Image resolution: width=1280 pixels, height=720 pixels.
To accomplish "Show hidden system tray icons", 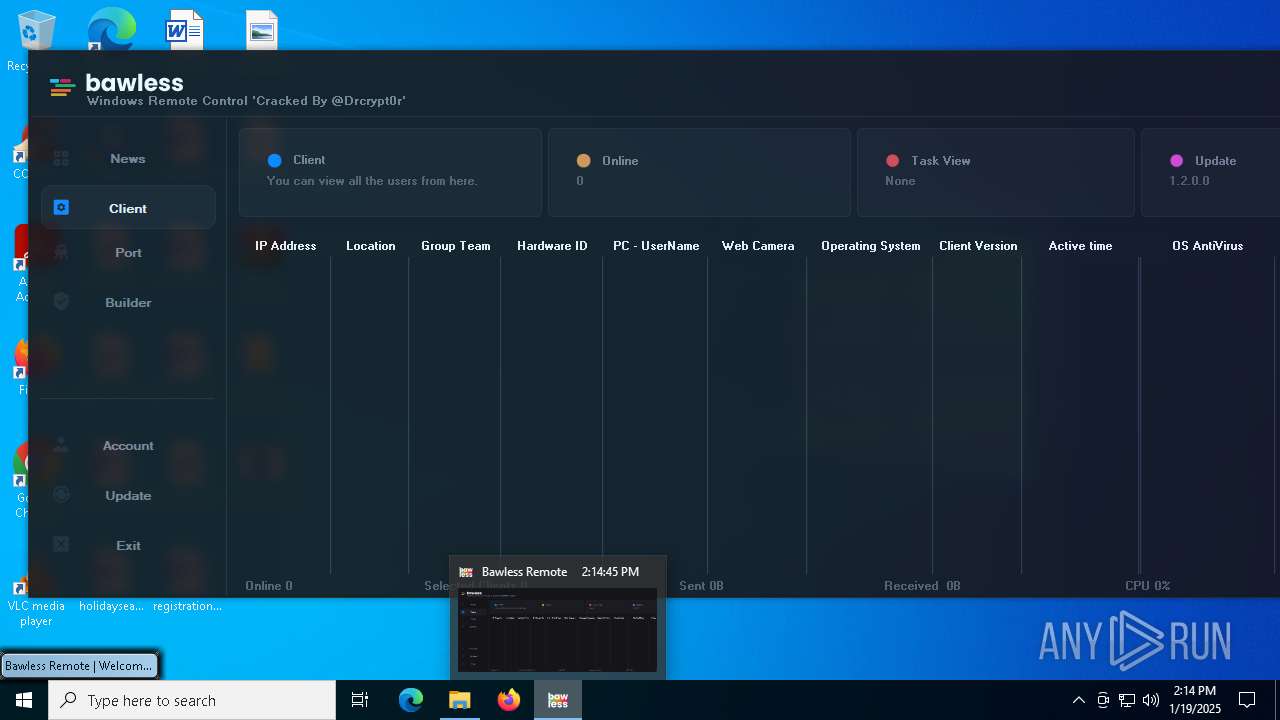I will tap(1078, 700).
